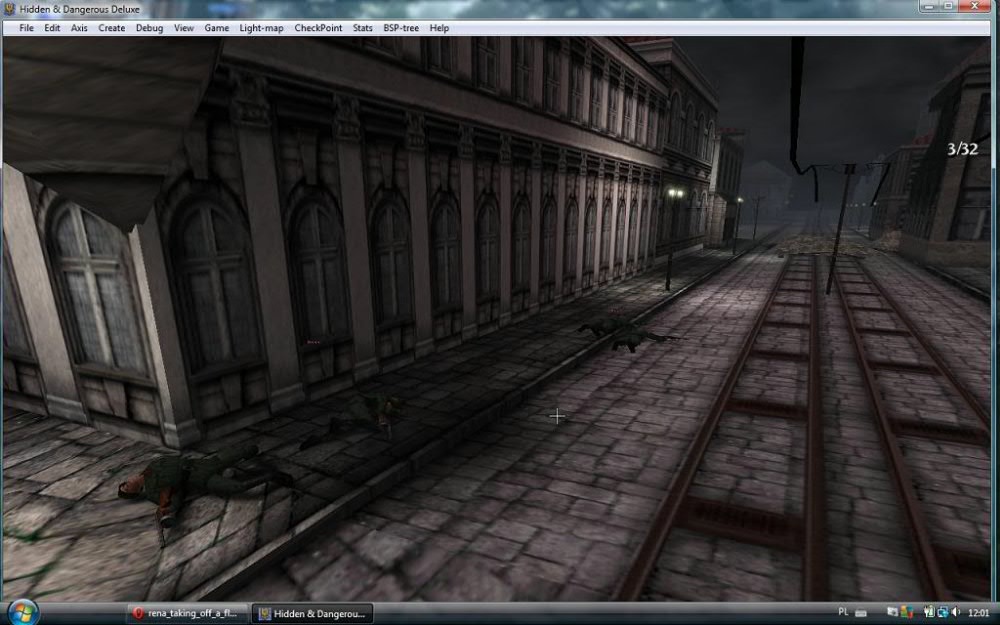Click the Hidden & Dangerous title bar icon
The width and height of the screenshot is (1000, 625).
(10, 9)
